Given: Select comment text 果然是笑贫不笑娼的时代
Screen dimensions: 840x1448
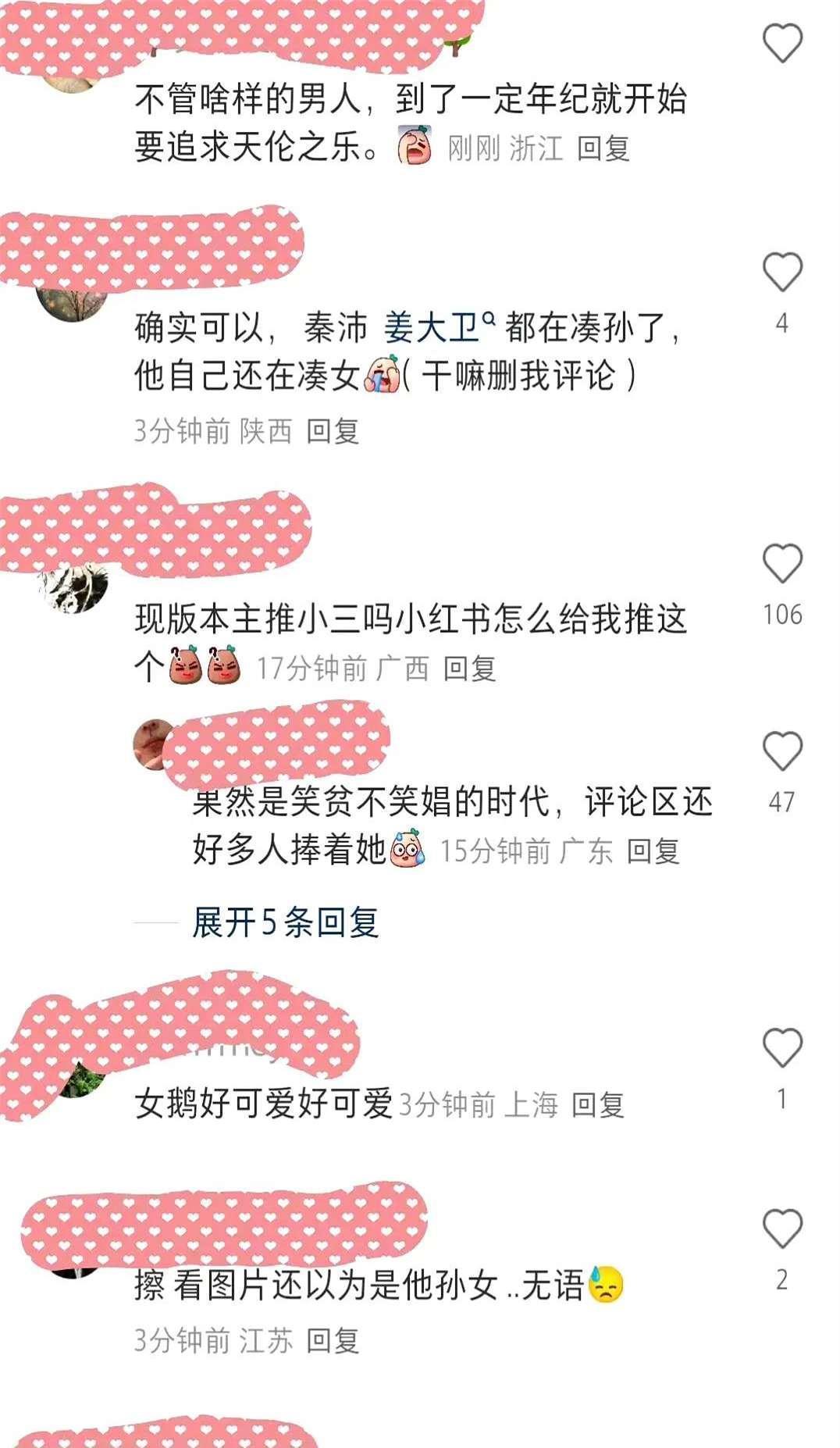Looking at the screenshot, I should (372, 801).
